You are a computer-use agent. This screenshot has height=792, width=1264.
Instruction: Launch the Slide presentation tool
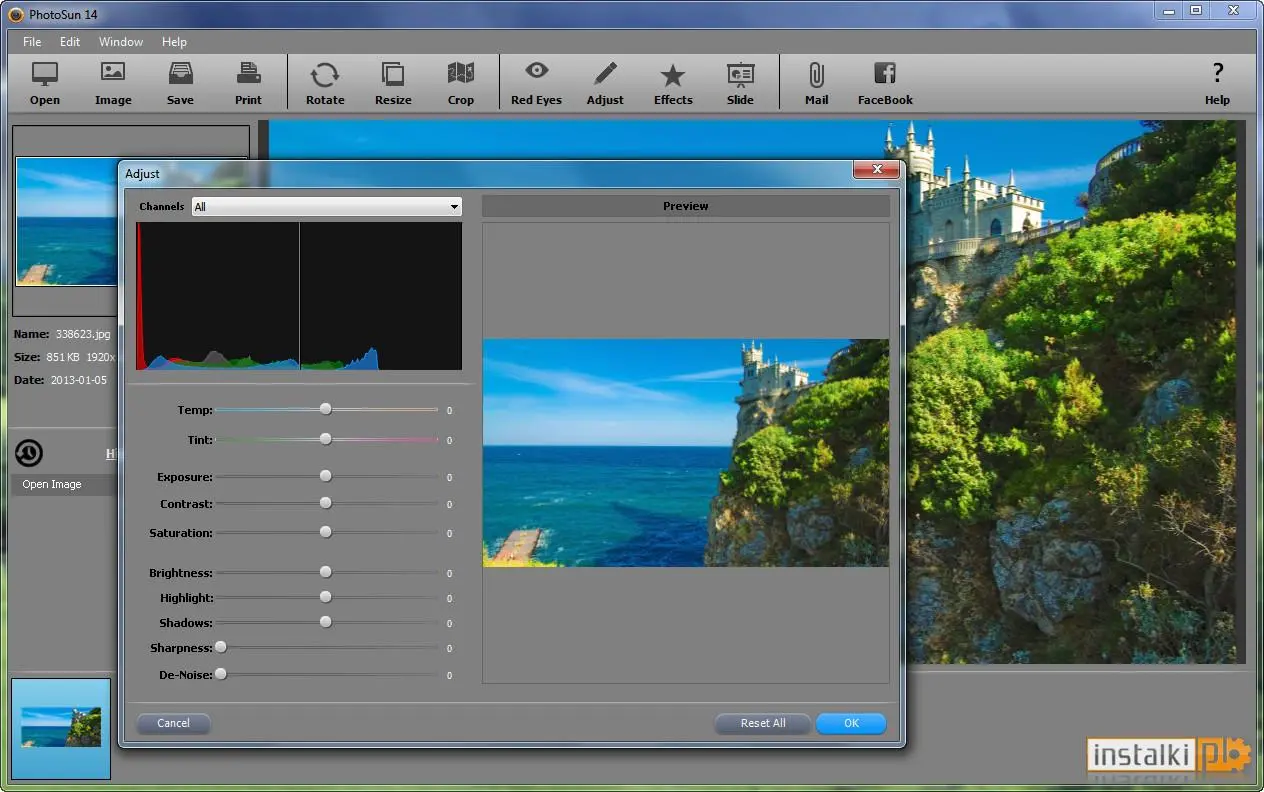[741, 75]
